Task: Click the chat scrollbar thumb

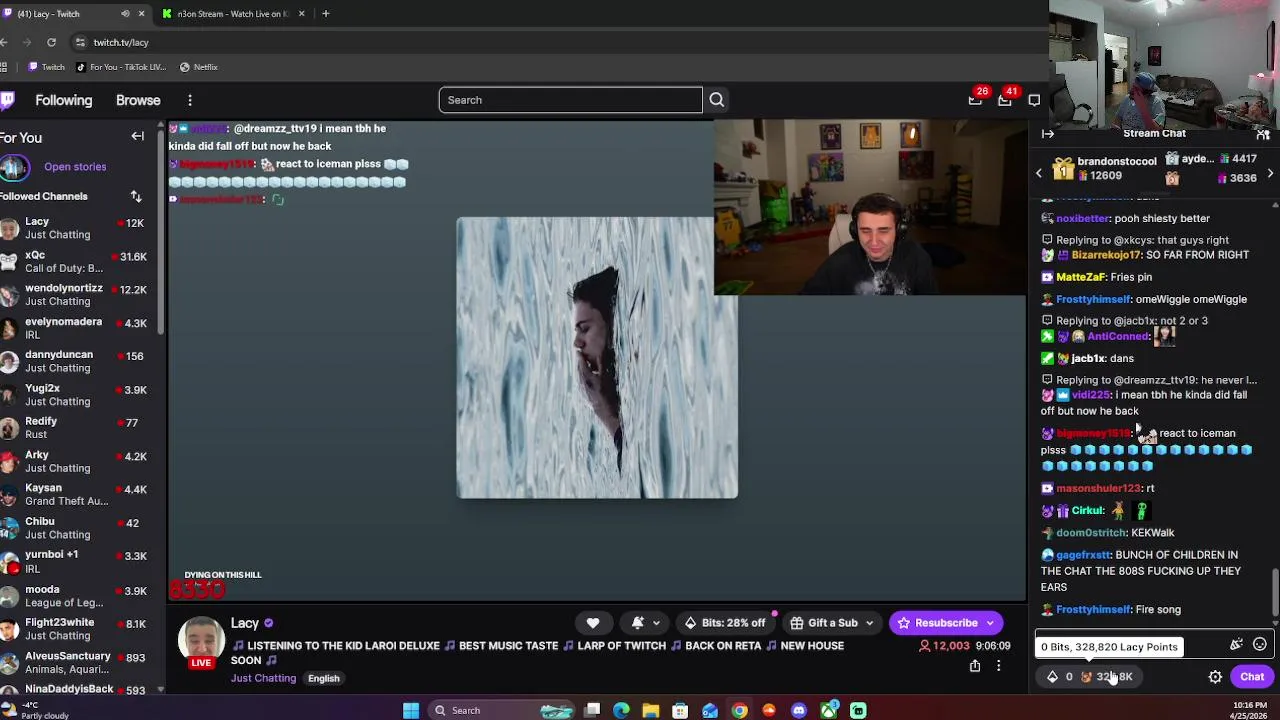Action: pyautogui.click(x=1274, y=590)
